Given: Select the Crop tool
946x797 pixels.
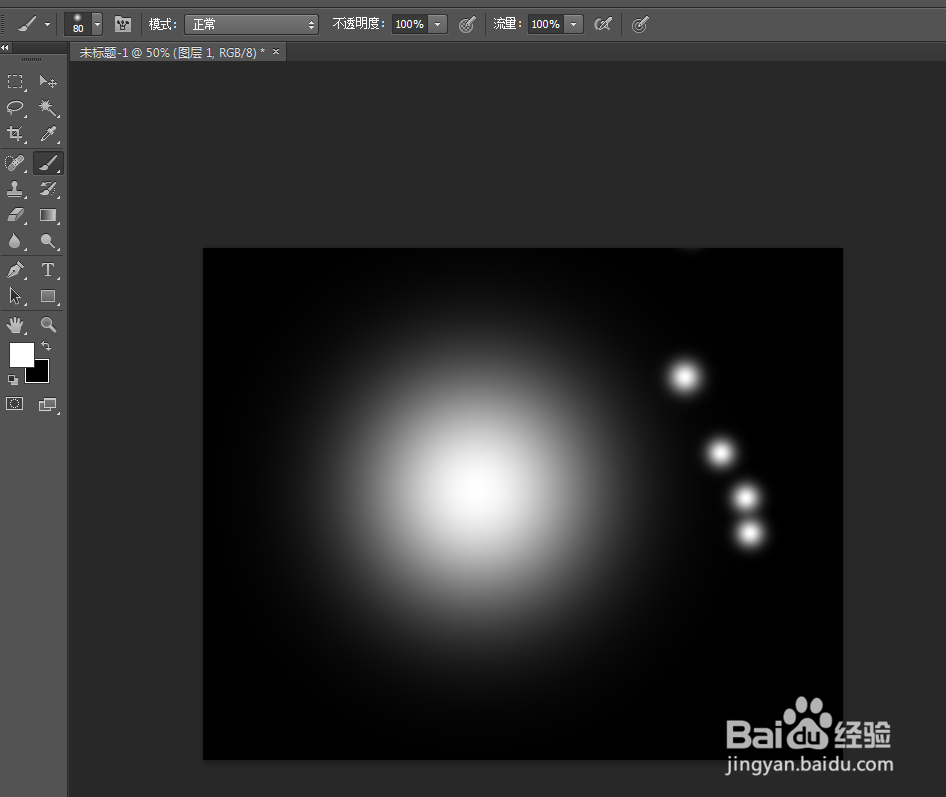Looking at the screenshot, I should [15, 133].
